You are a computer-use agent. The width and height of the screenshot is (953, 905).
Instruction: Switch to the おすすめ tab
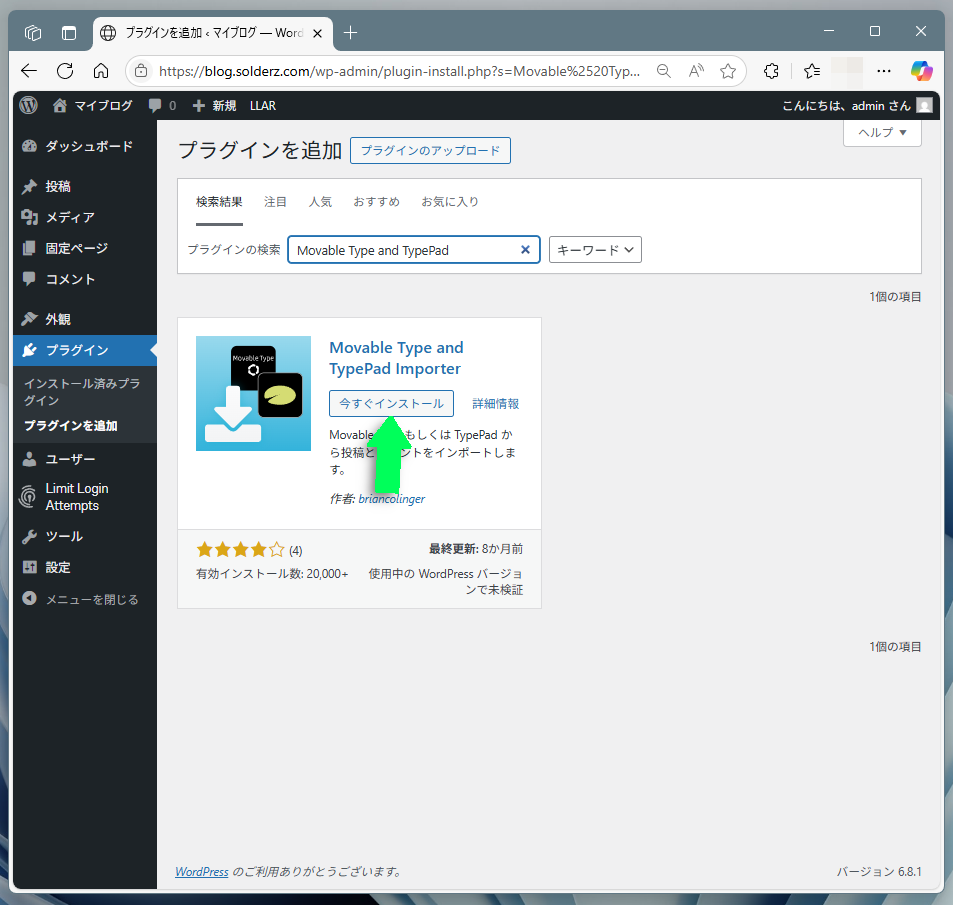376,202
